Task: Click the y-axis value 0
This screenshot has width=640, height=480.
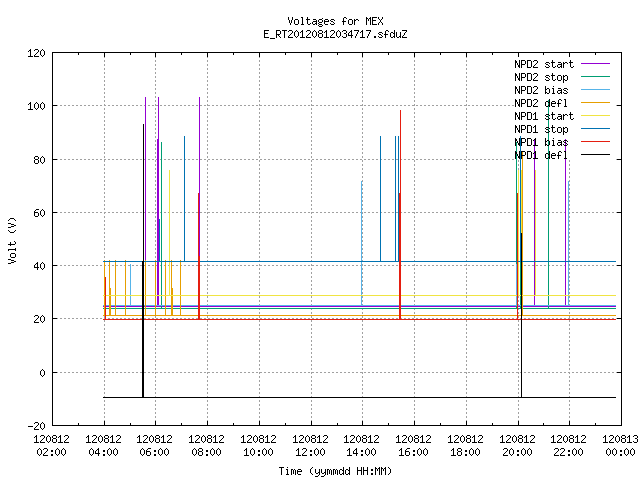Action: coord(42,373)
